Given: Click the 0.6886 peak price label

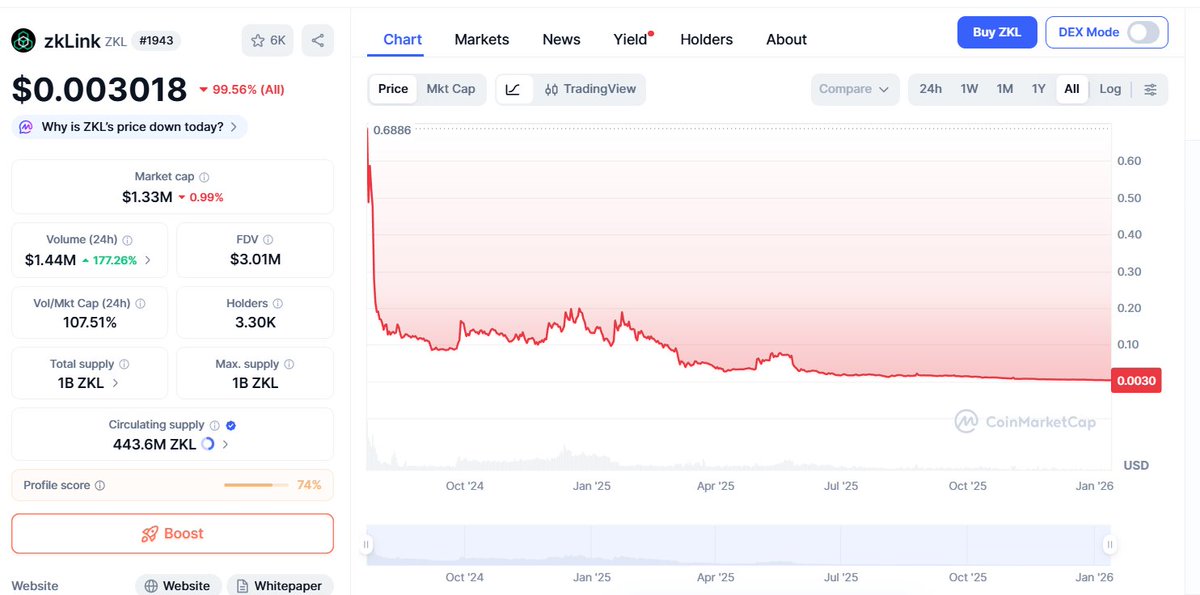Looking at the screenshot, I should pos(391,130).
